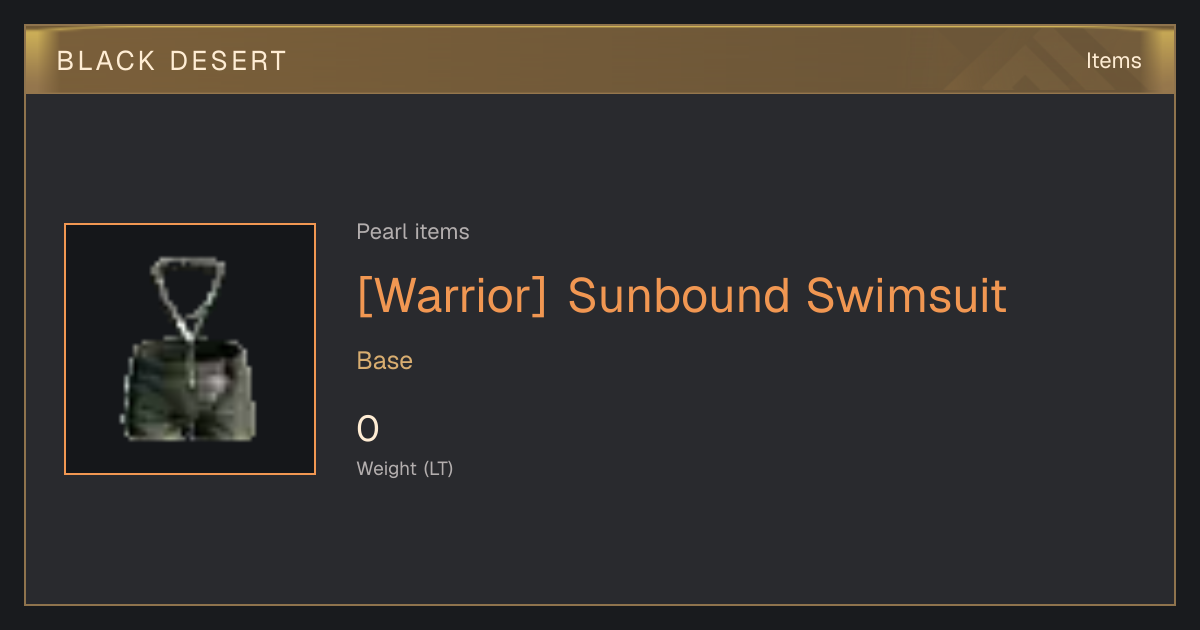Click the Weight (LT) caption
The image size is (1200, 630).
[405, 468]
